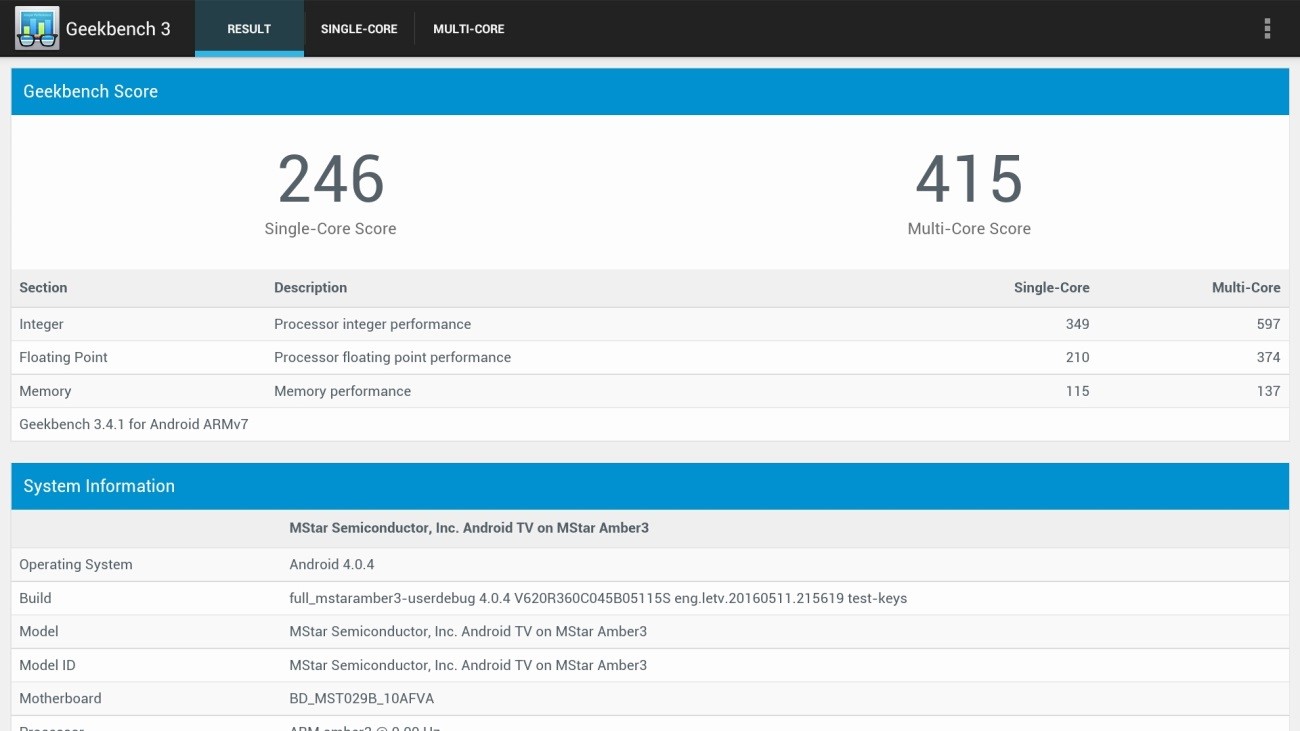Viewport: 1300px width, 731px height.
Task: Click the Geekbench 3 app icon
Action: coord(37,28)
